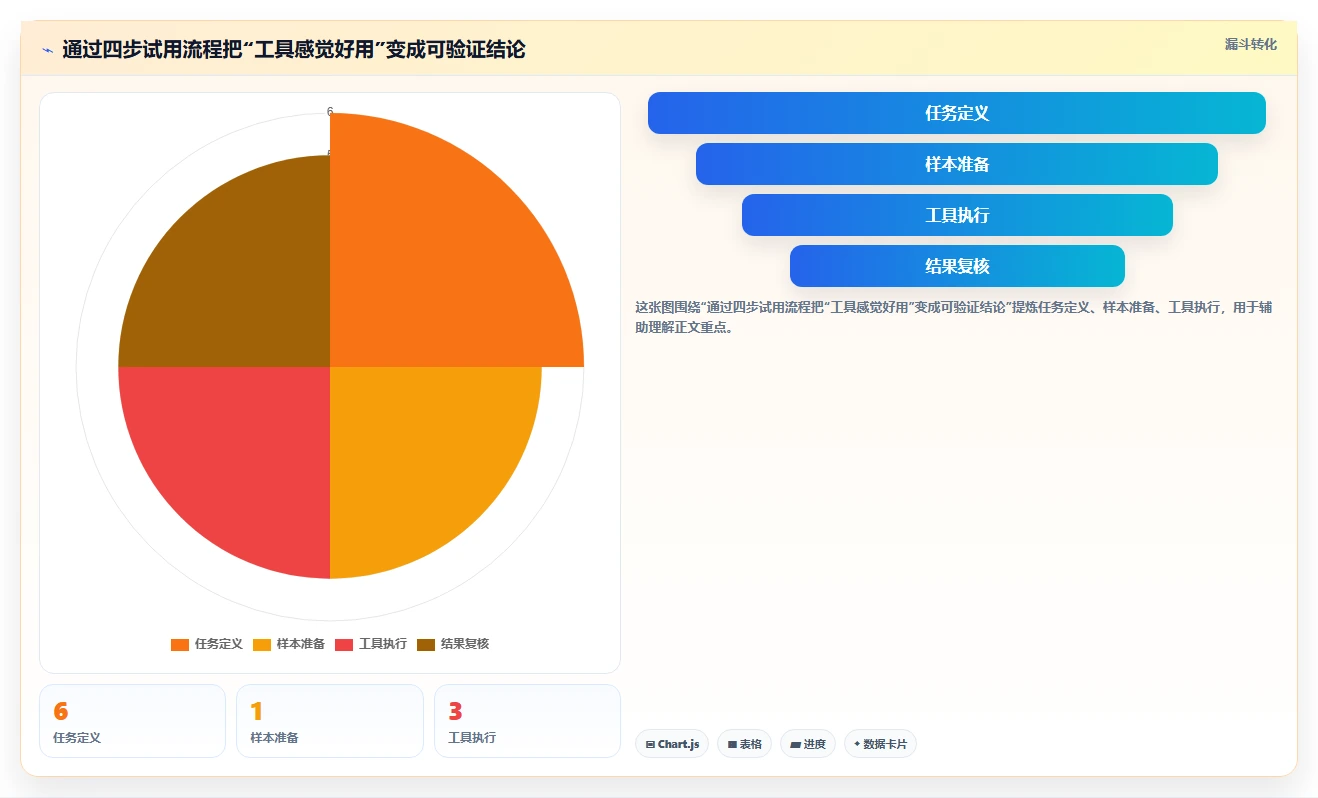Select the Chart.js tag chip
This screenshot has width=1318, height=798.
[672, 744]
